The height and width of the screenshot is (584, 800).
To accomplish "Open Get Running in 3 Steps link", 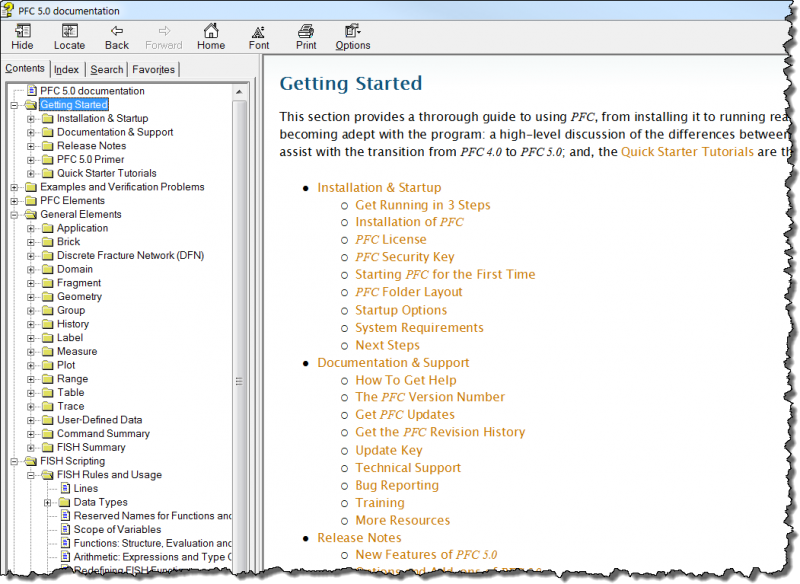I will pos(422,205).
